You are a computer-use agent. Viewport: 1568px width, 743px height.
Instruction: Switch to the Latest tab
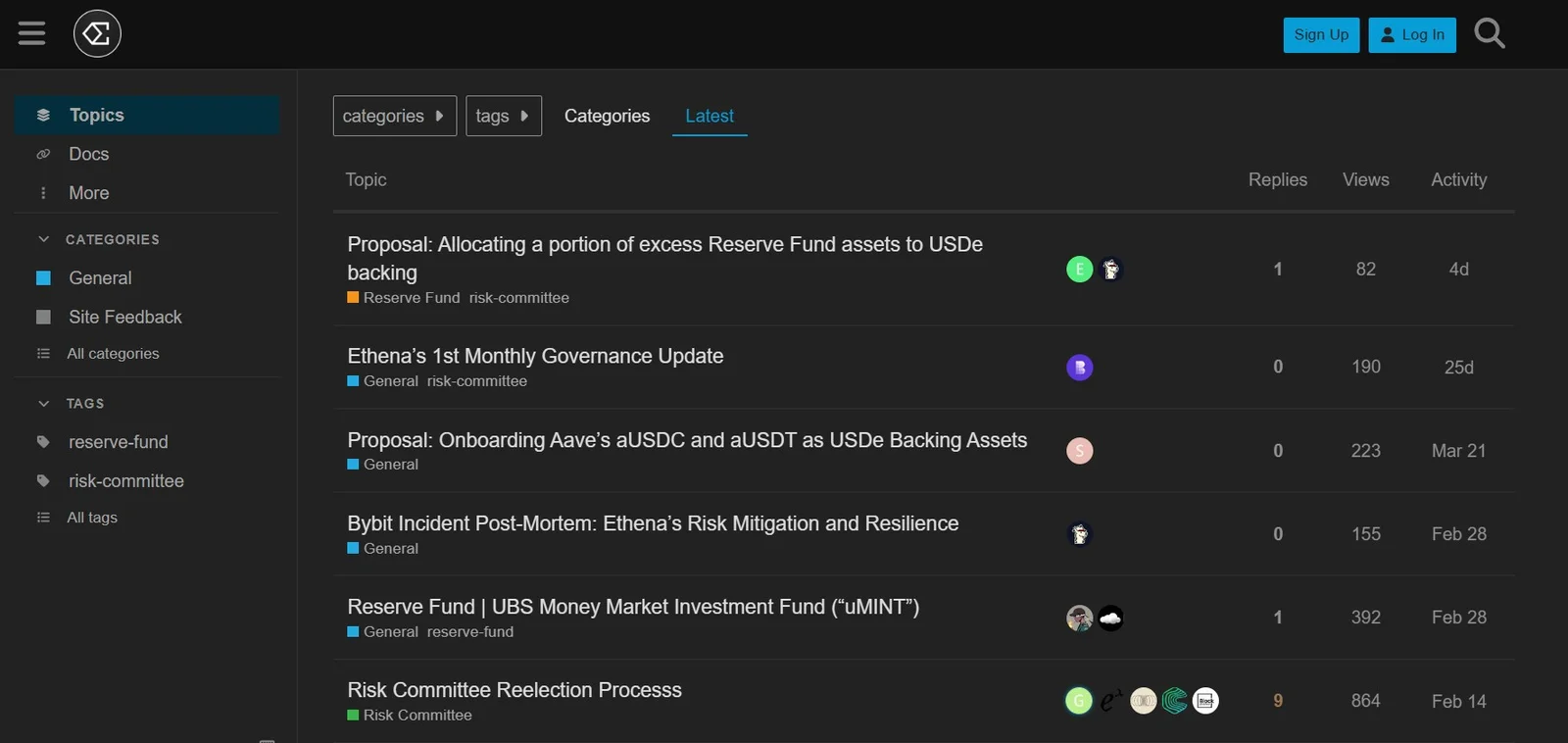pos(710,116)
